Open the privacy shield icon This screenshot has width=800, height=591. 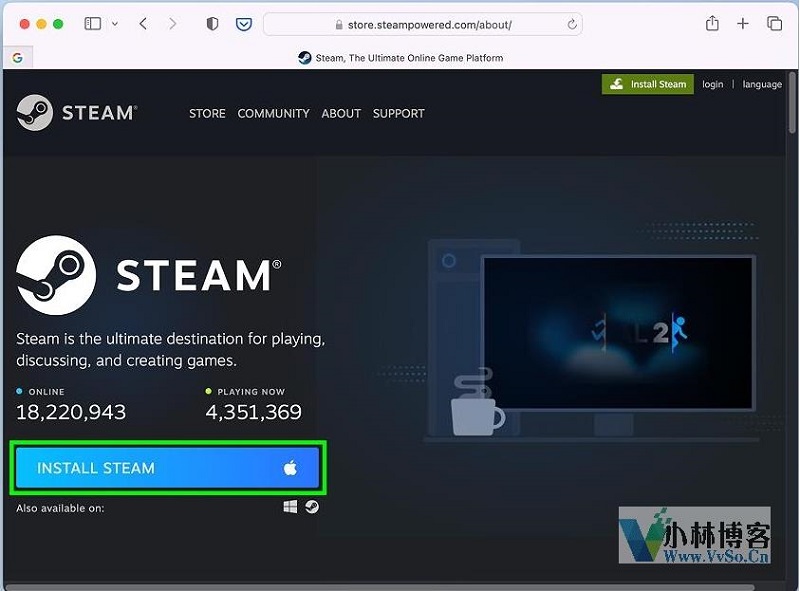point(212,24)
